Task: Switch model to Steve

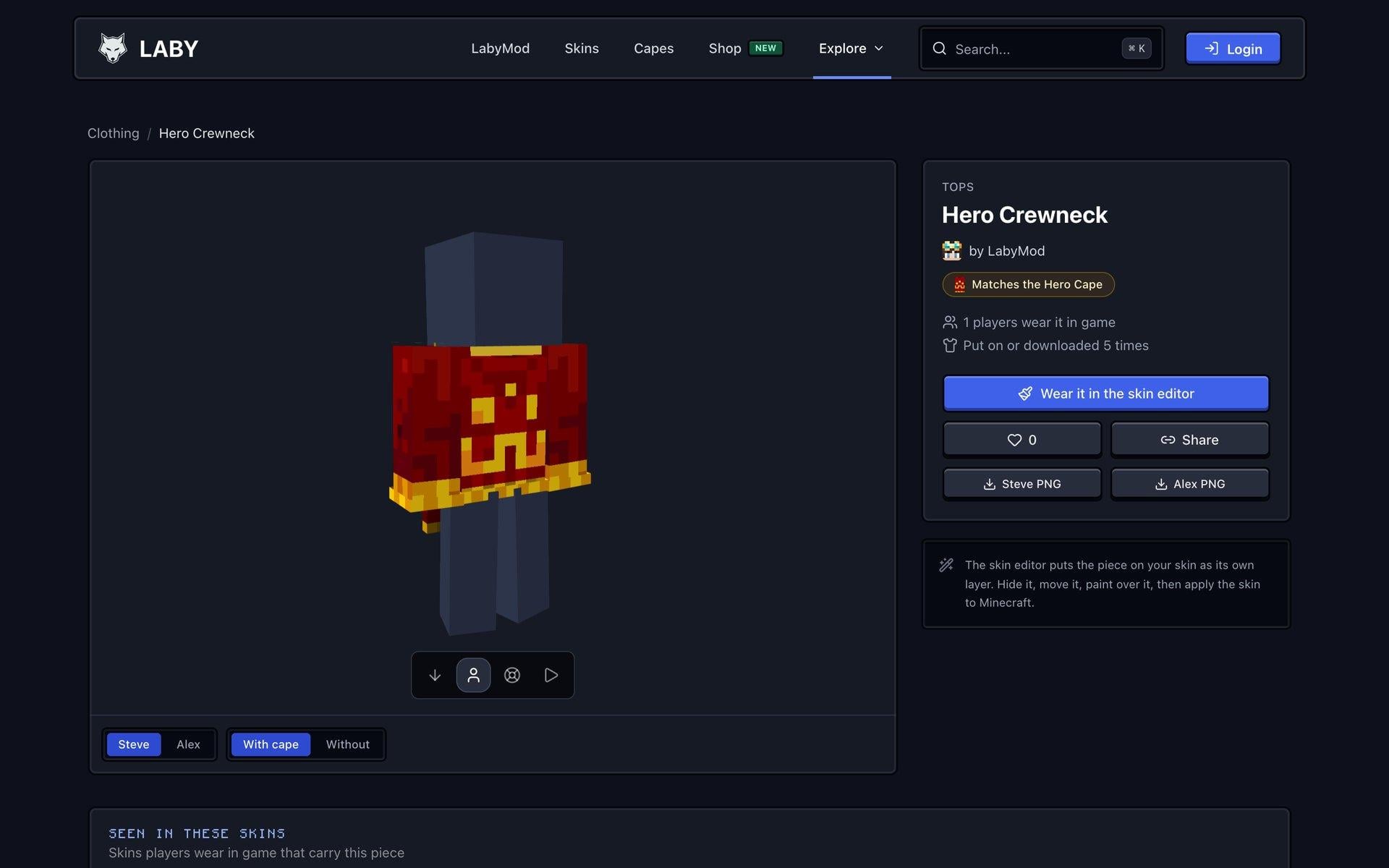Action: 134,744
